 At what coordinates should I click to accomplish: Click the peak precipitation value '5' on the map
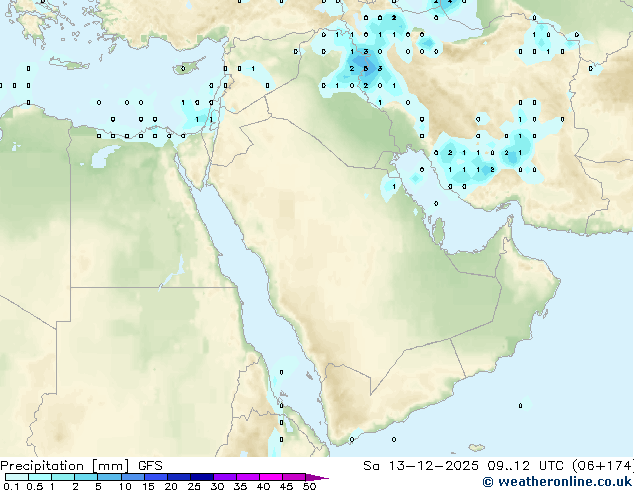pos(366,69)
